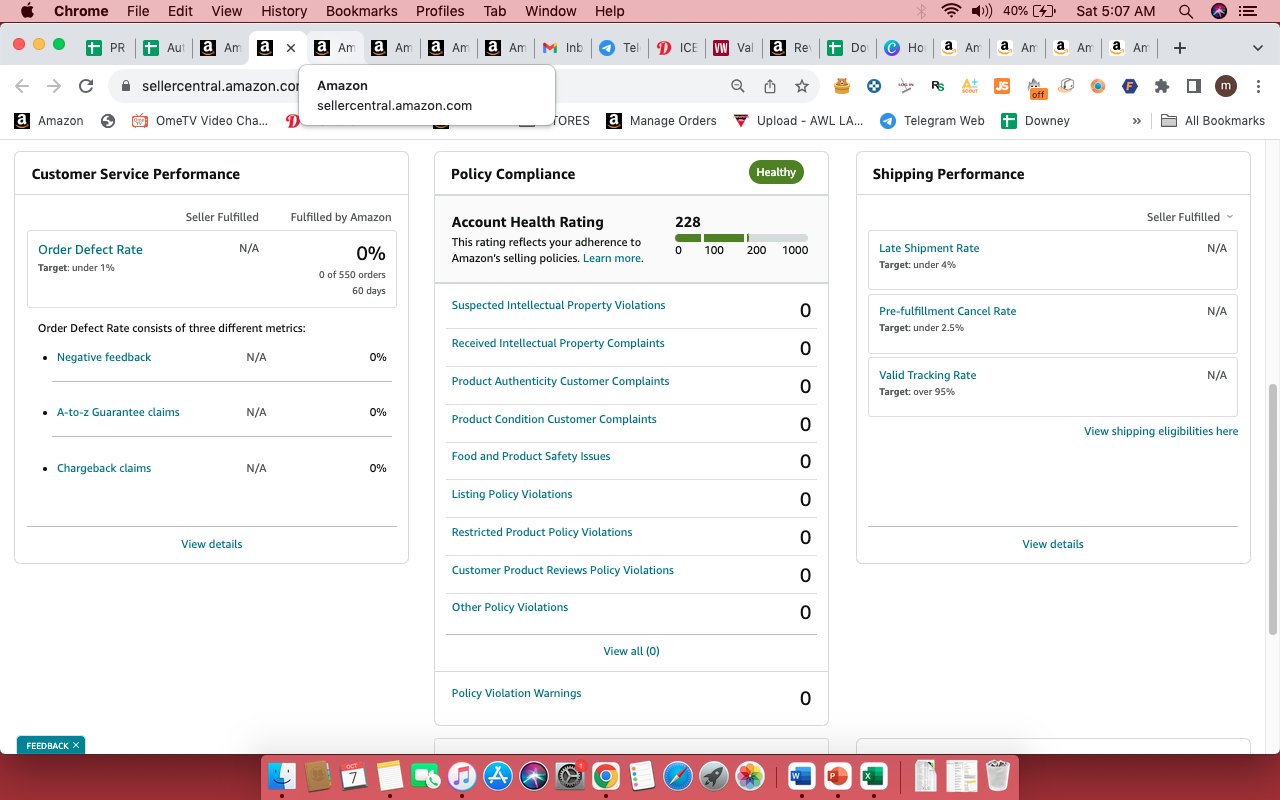Click the sellercentral address bar
The height and width of the screenshot is (800, 1280).
[221, 86]
